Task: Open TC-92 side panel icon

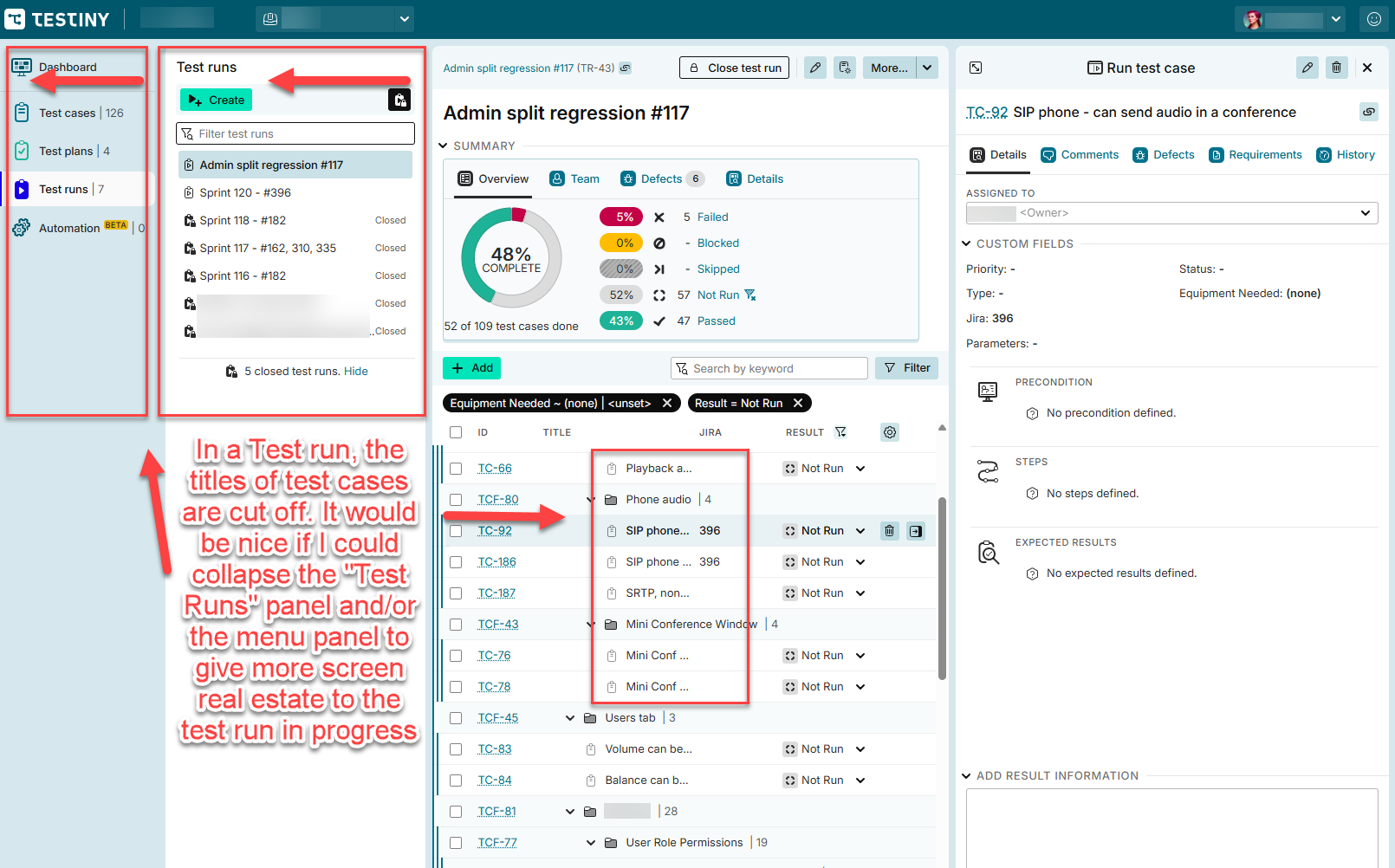Action: point(916,531)
